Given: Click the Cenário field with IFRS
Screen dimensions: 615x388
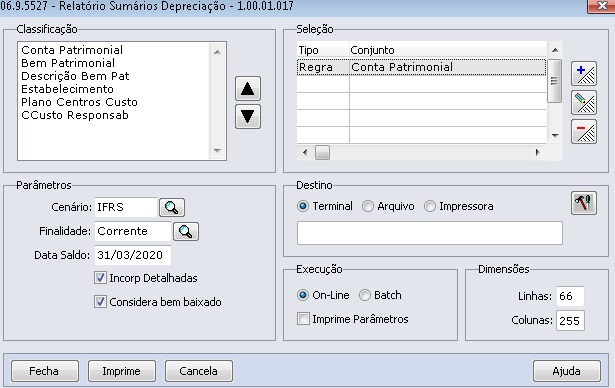Looking at the screenshot, I should coord(126,207).
